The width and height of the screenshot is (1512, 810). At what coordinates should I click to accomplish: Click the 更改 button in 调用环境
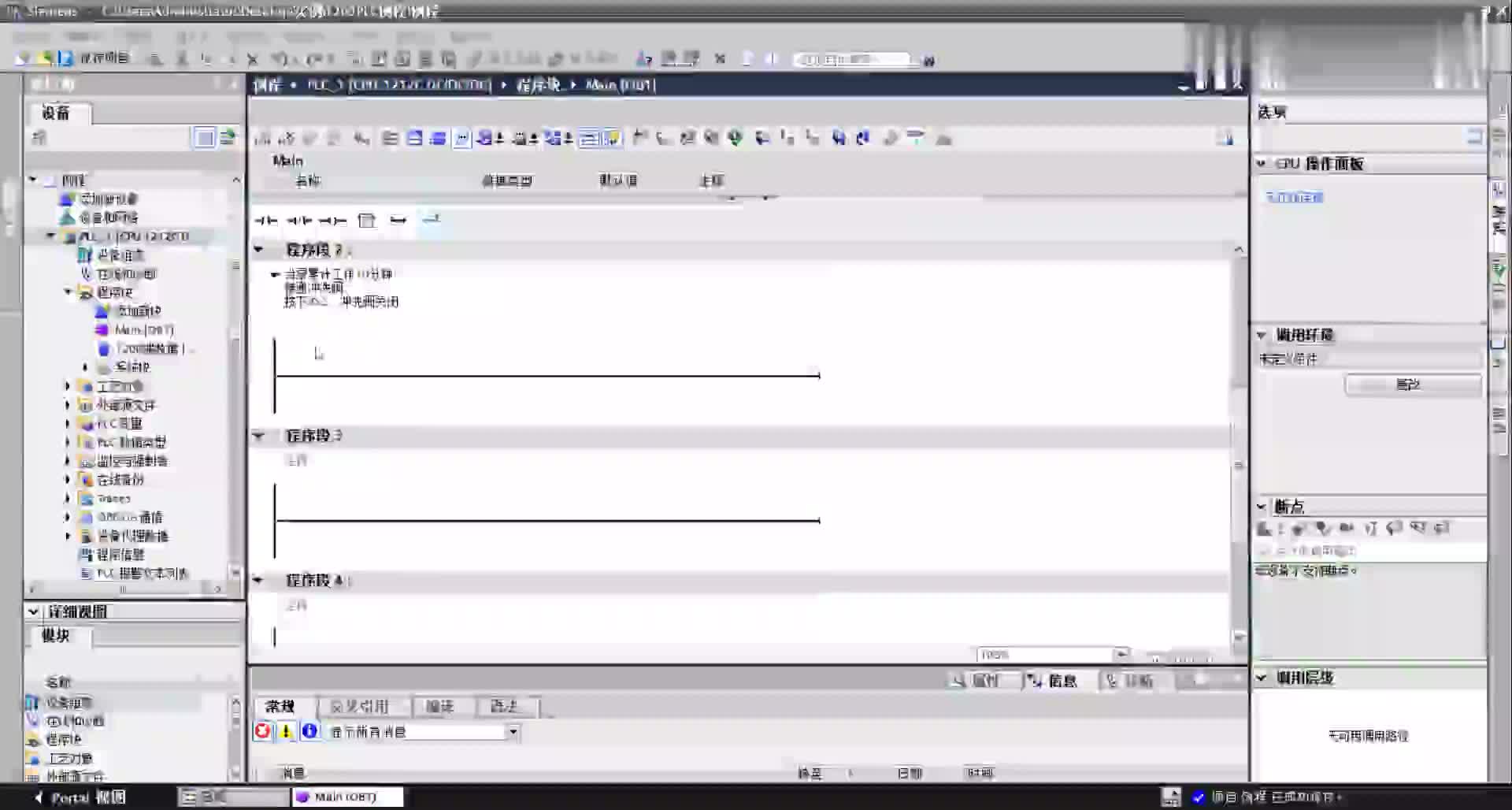pos(1414,385)
